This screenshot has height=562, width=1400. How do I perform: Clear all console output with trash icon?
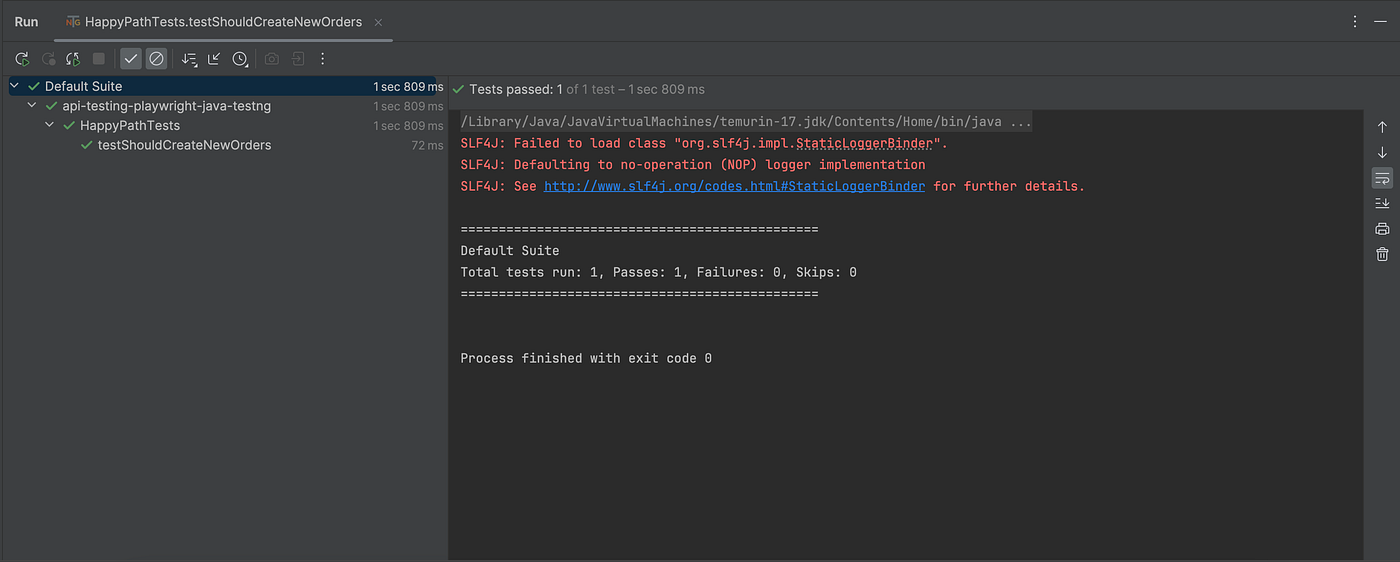1382,254
